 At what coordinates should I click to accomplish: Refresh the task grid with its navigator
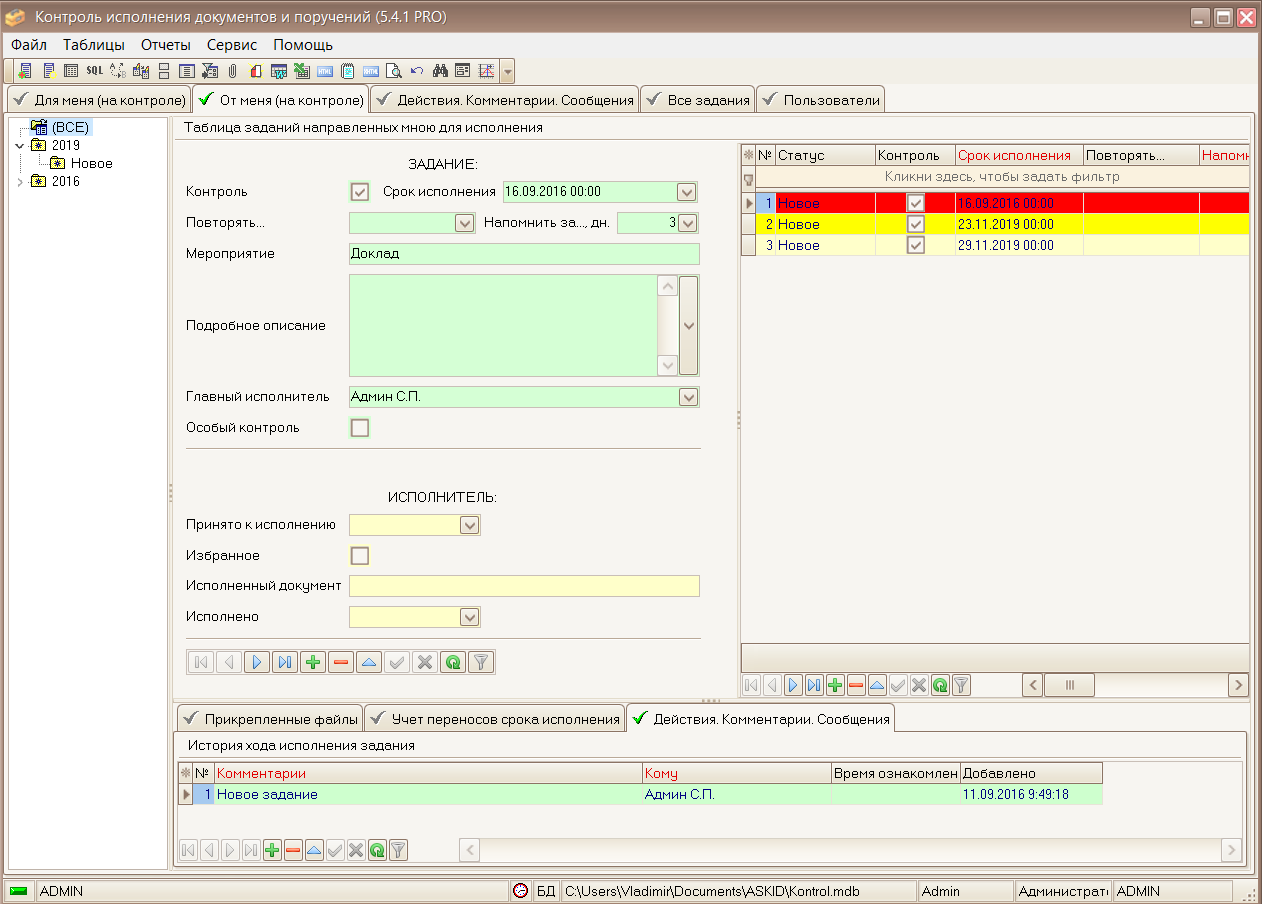[940, 685]
